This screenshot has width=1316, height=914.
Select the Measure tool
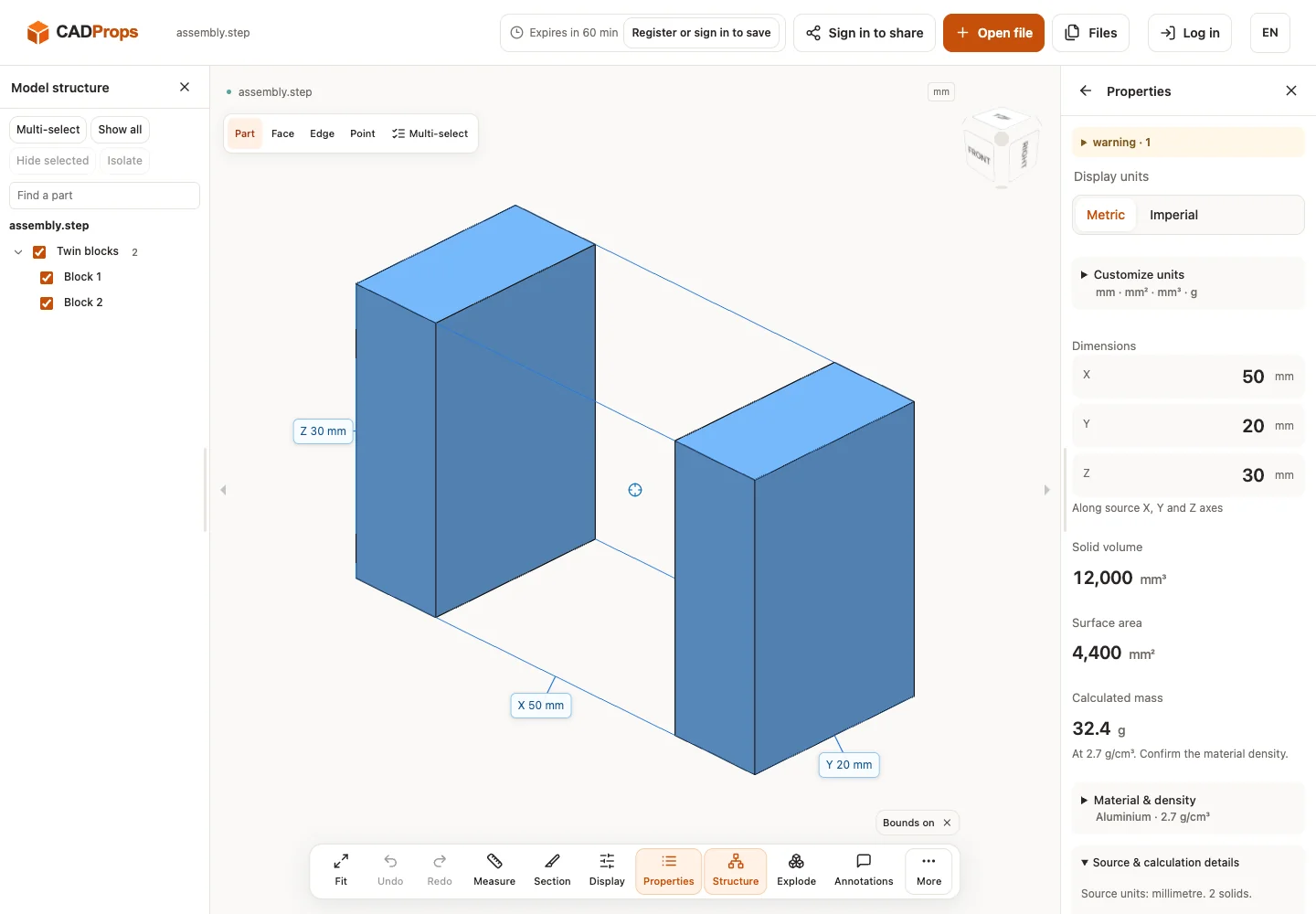point(494,870)
